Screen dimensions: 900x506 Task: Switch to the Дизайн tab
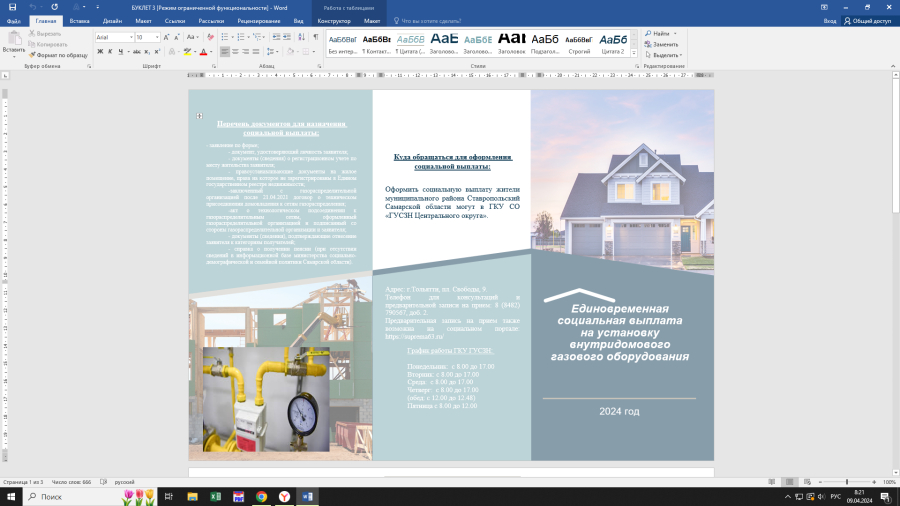coord(112,21)
